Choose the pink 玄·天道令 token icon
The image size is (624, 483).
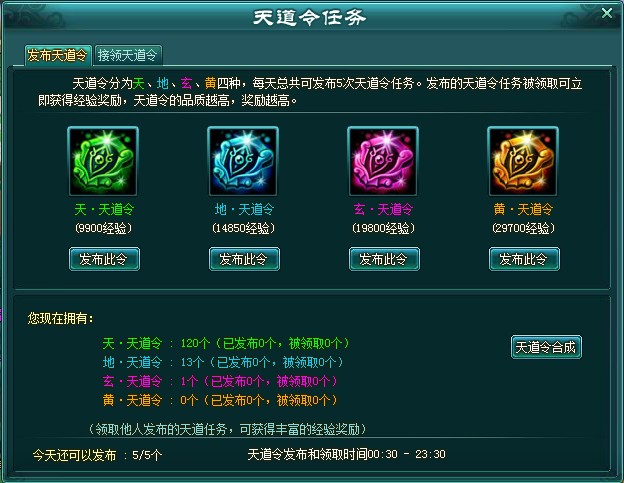coord(383,161)
